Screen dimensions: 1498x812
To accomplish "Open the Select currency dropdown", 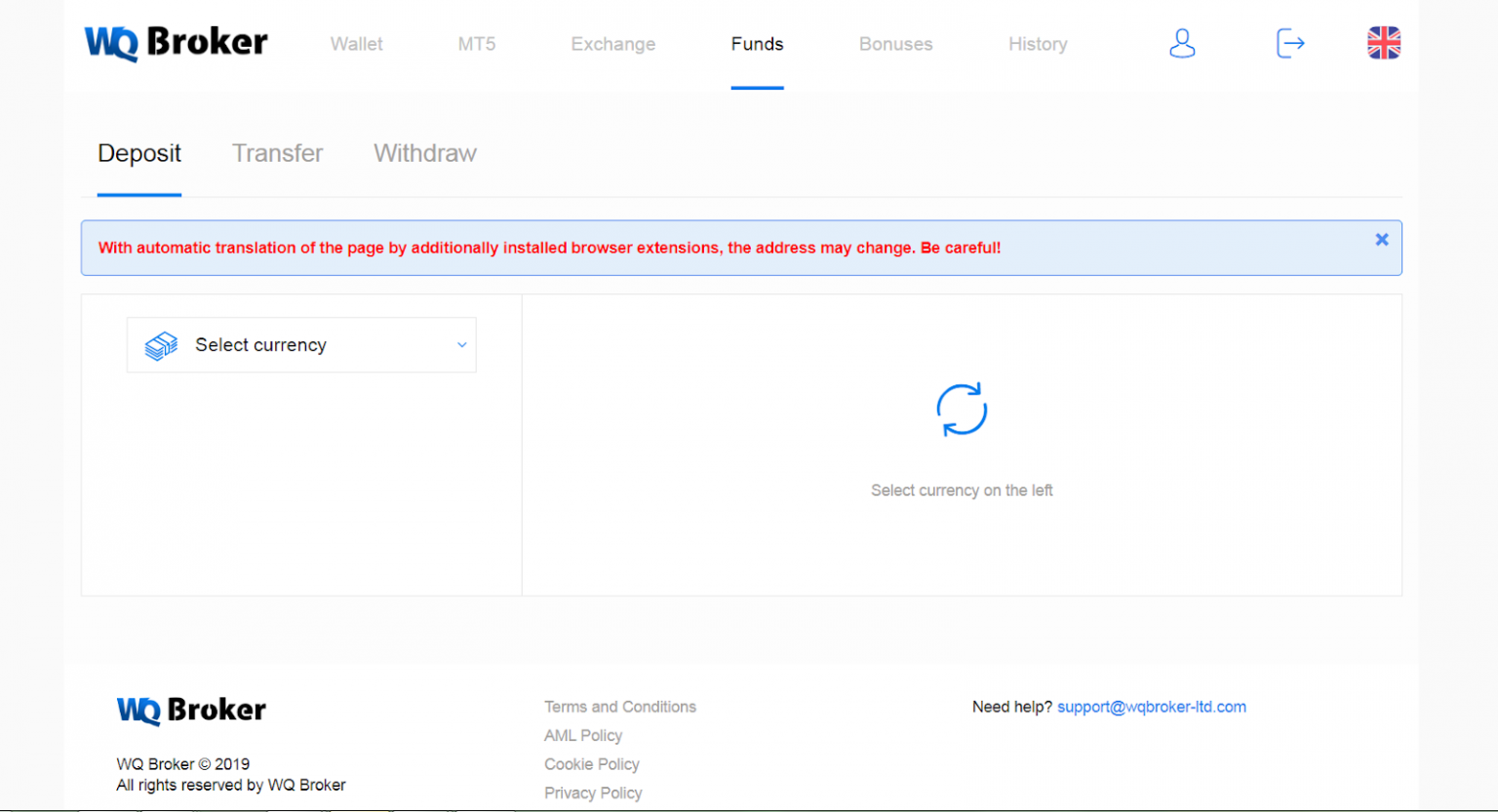I will (301, 345).
